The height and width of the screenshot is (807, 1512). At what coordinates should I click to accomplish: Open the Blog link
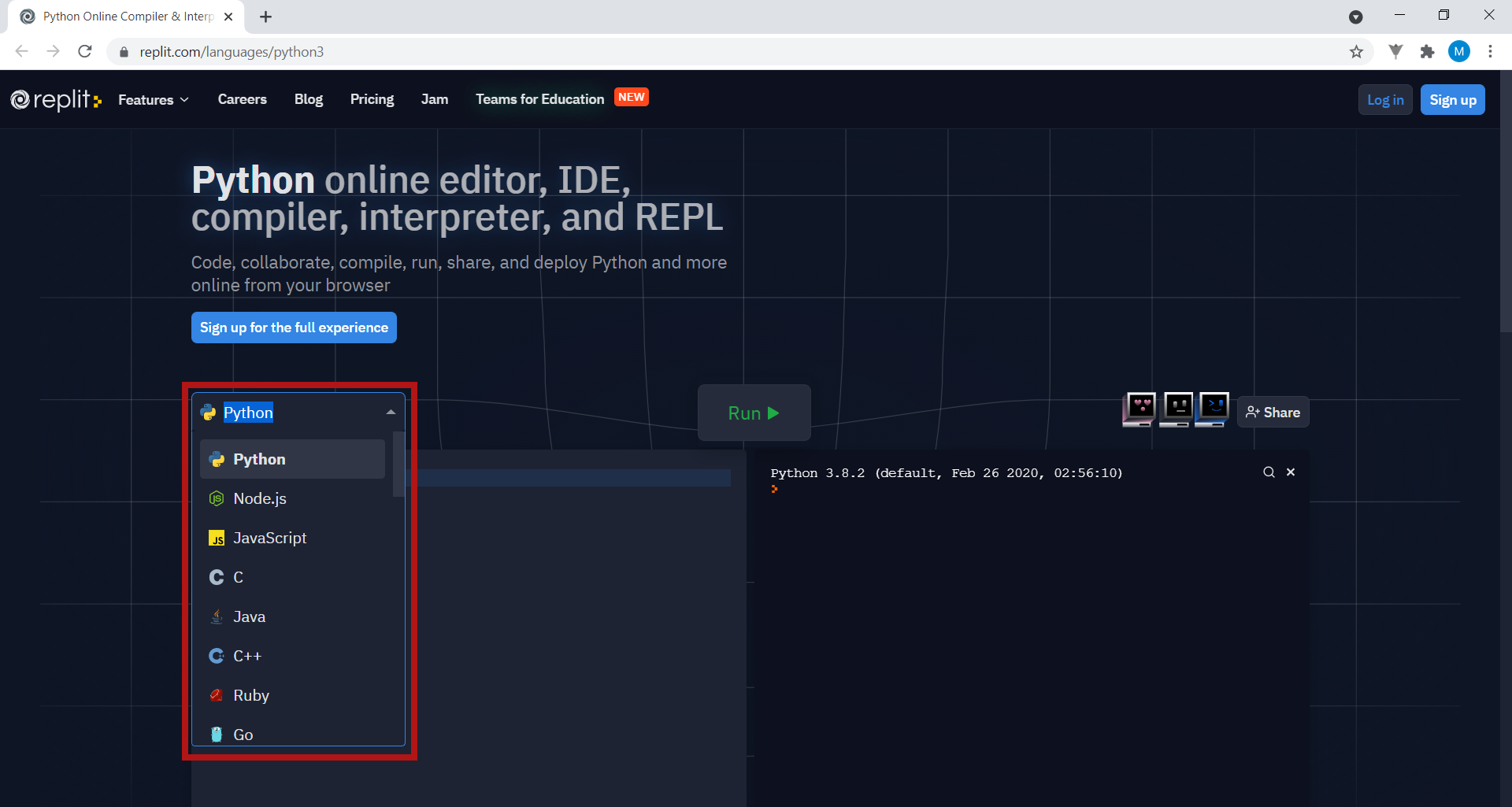pos(308,99)
